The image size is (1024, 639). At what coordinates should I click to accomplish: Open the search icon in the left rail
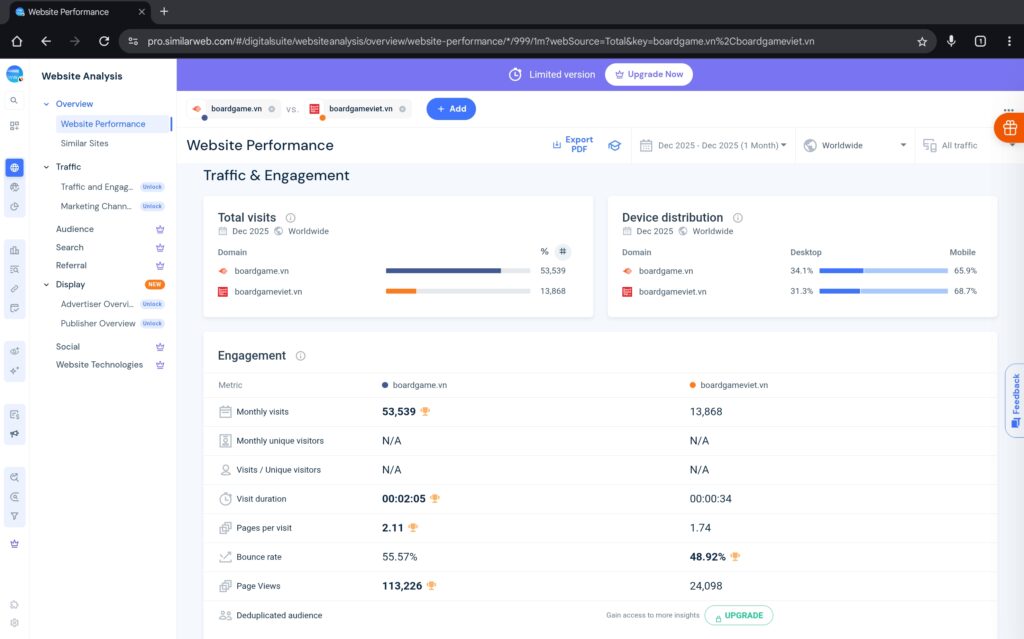point(13,100)
